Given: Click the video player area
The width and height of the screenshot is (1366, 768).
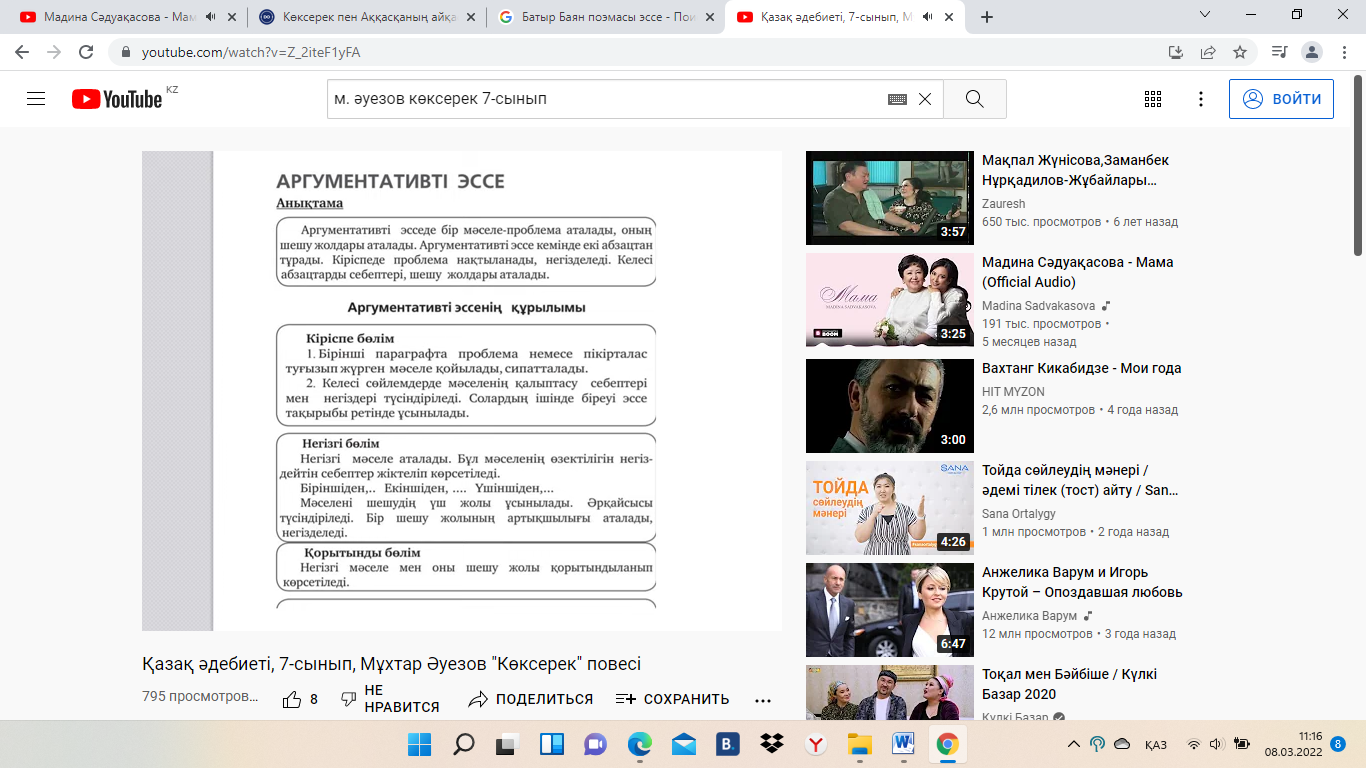Looking at the screenshot, I should tap(462, 391).
